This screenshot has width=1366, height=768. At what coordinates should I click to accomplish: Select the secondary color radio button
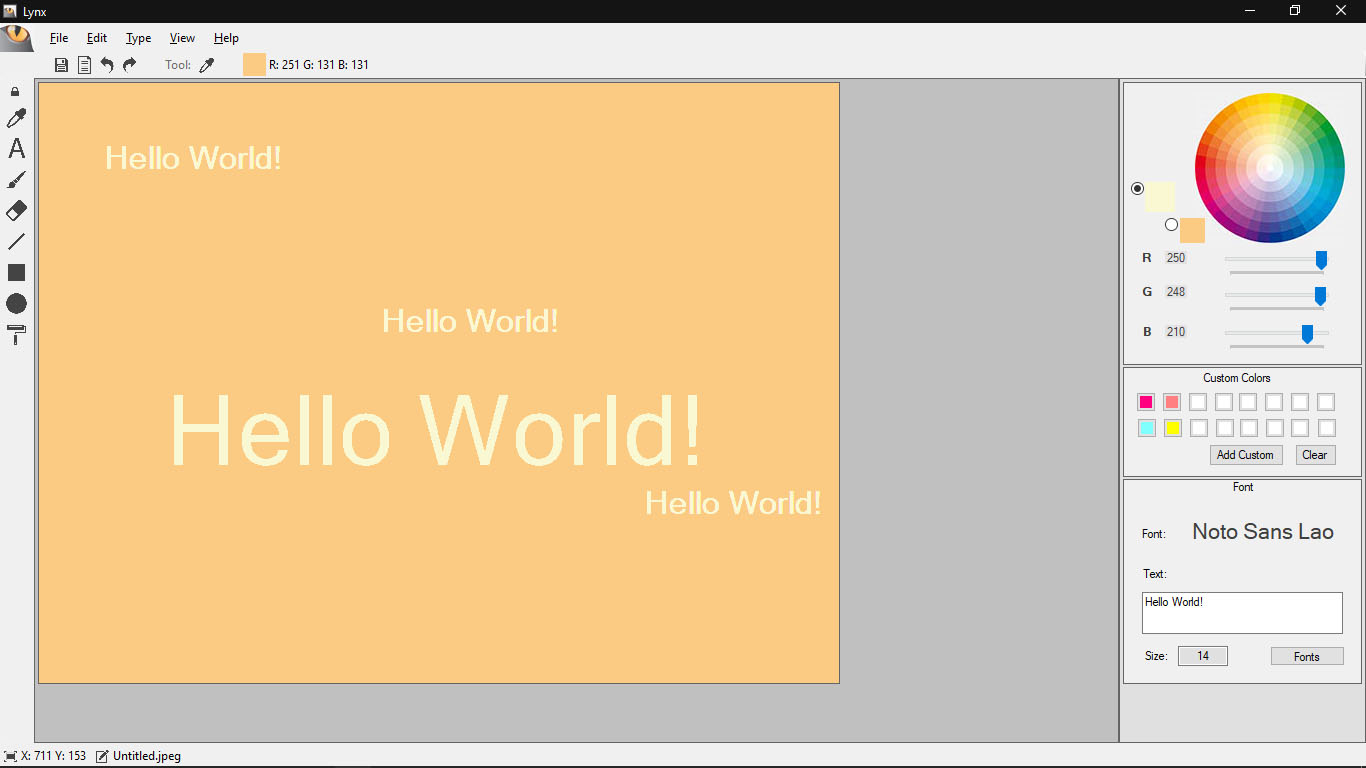point(1171,225)
